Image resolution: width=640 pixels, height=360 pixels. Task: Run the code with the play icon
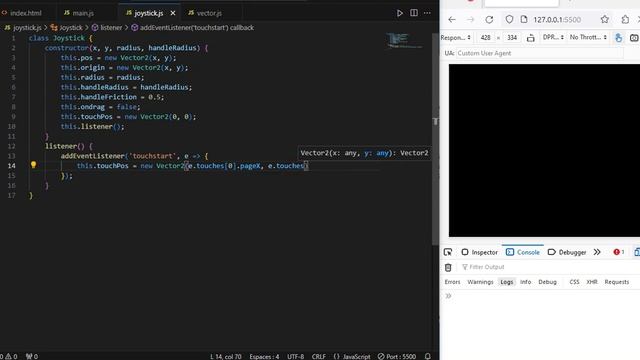400,13
